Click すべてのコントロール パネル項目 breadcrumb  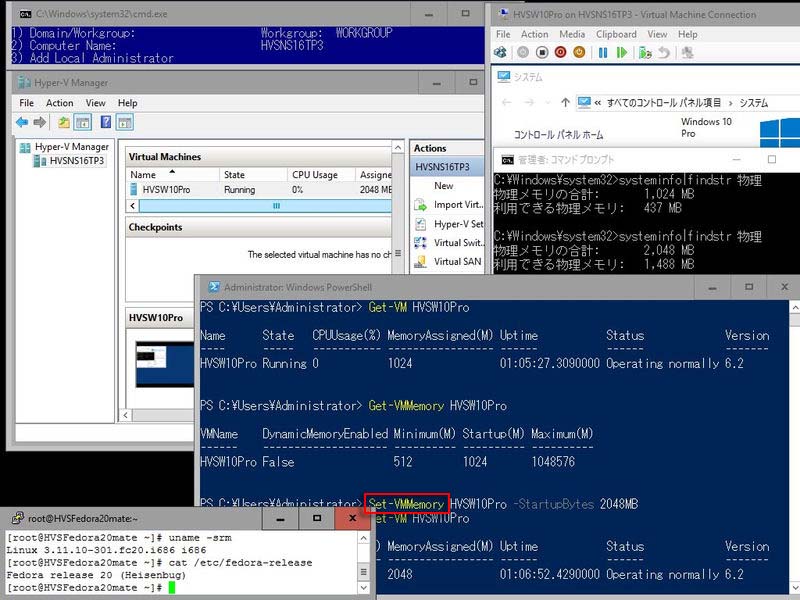tap(664, 103)
